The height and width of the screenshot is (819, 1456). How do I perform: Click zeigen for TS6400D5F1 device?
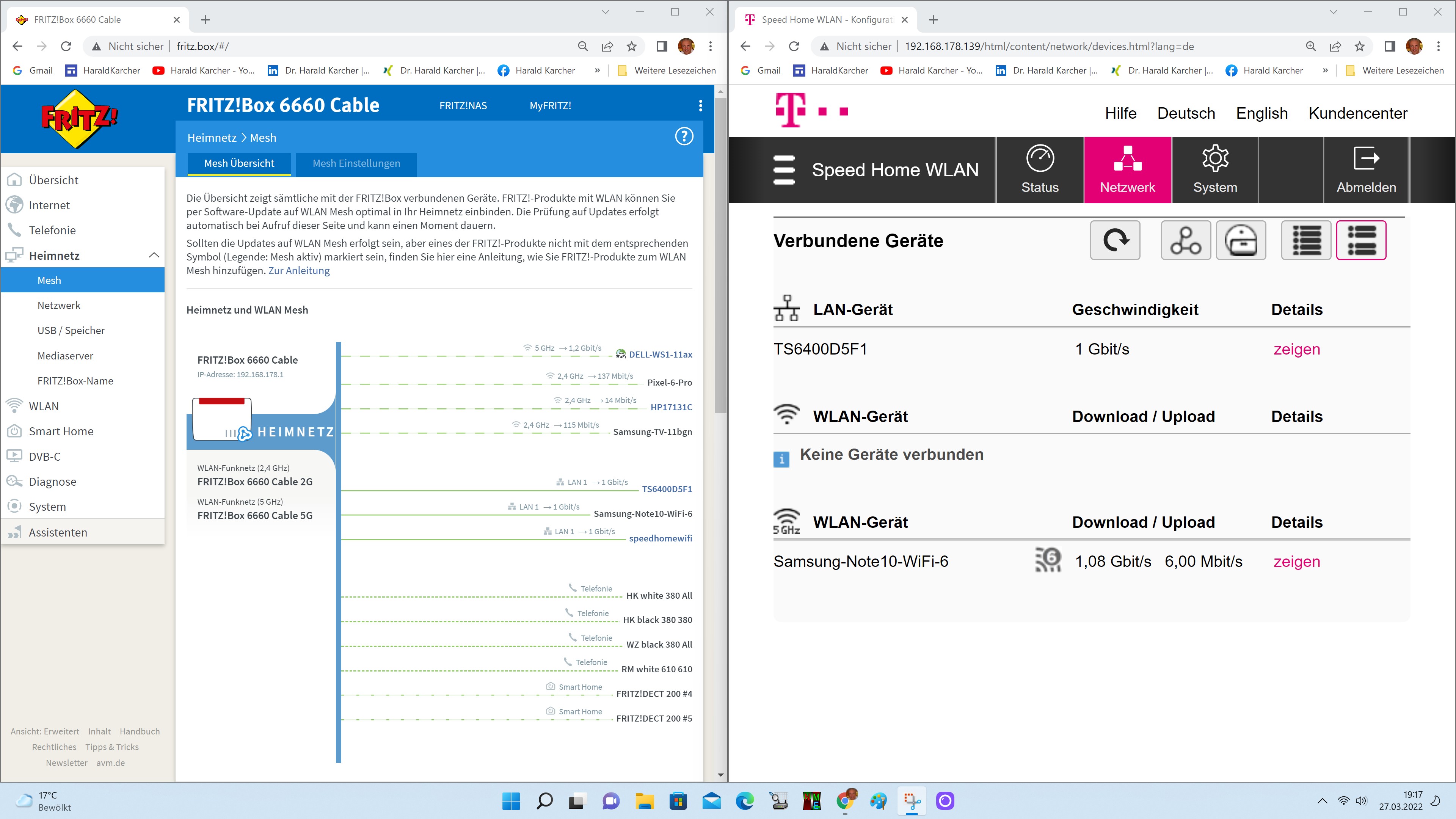pyautogui.click(x=1296, y=349)
